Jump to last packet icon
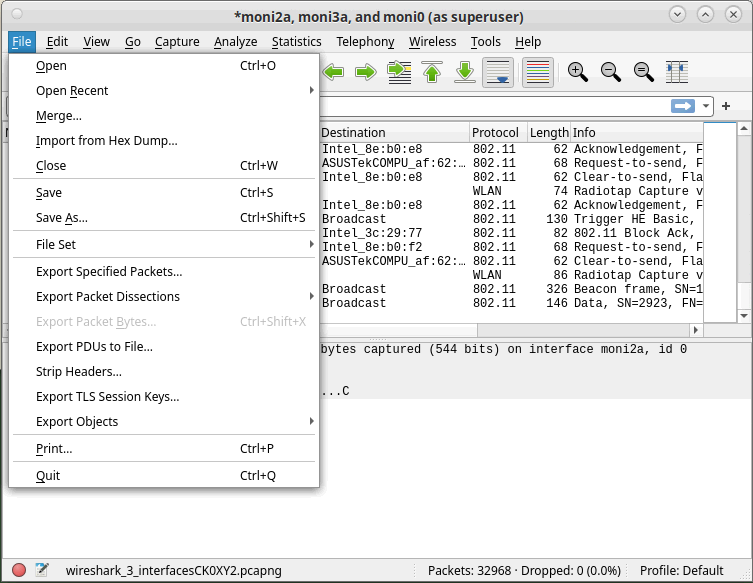 coord(465,73)
